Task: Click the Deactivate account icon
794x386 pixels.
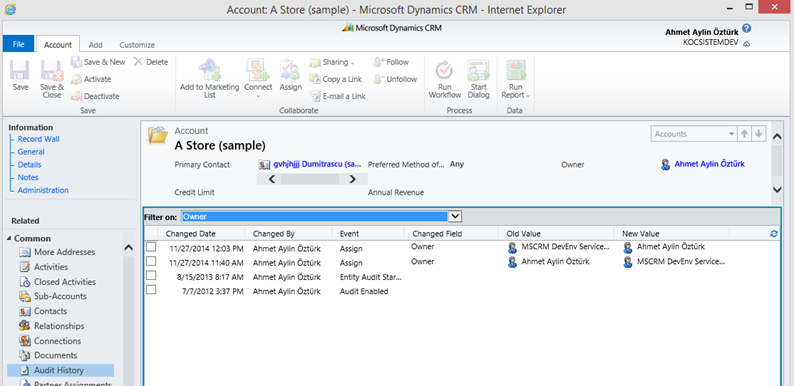Action: 76,96
